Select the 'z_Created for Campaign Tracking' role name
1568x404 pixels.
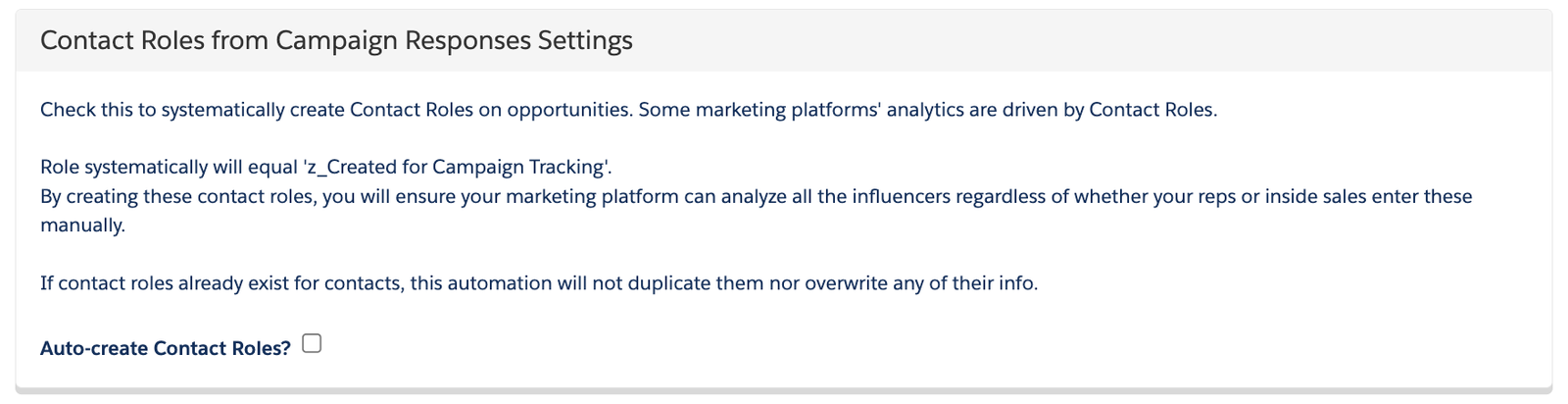[x=458, y=167]
